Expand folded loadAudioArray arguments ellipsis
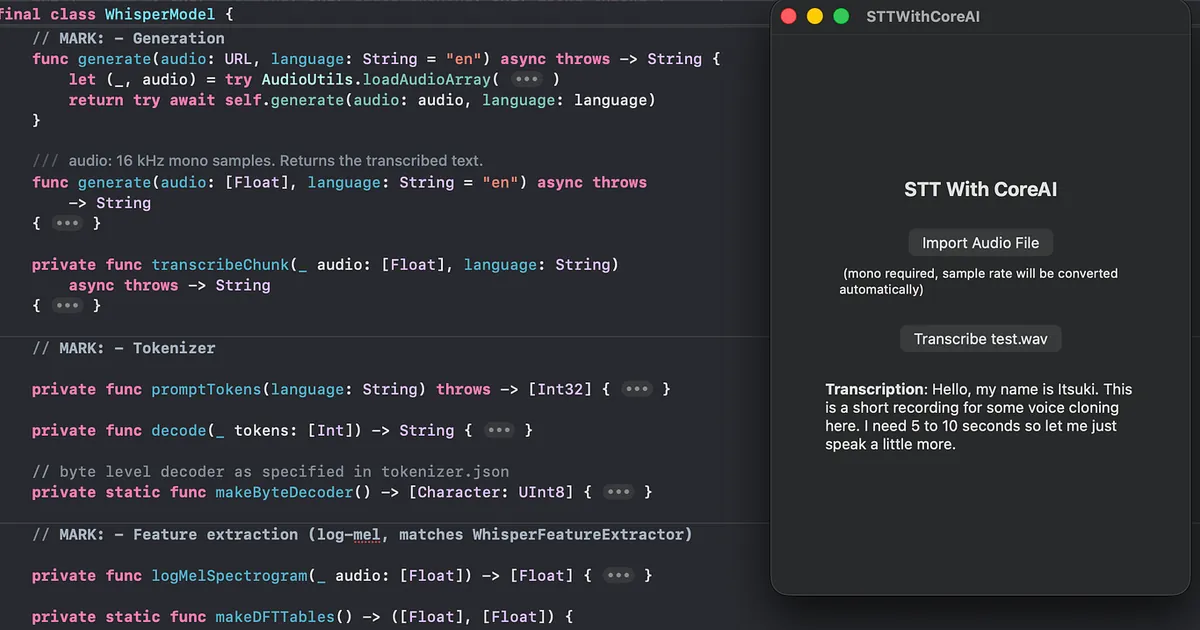The height and width of the screenshot is (630, 1200). (x=526, y=79)
